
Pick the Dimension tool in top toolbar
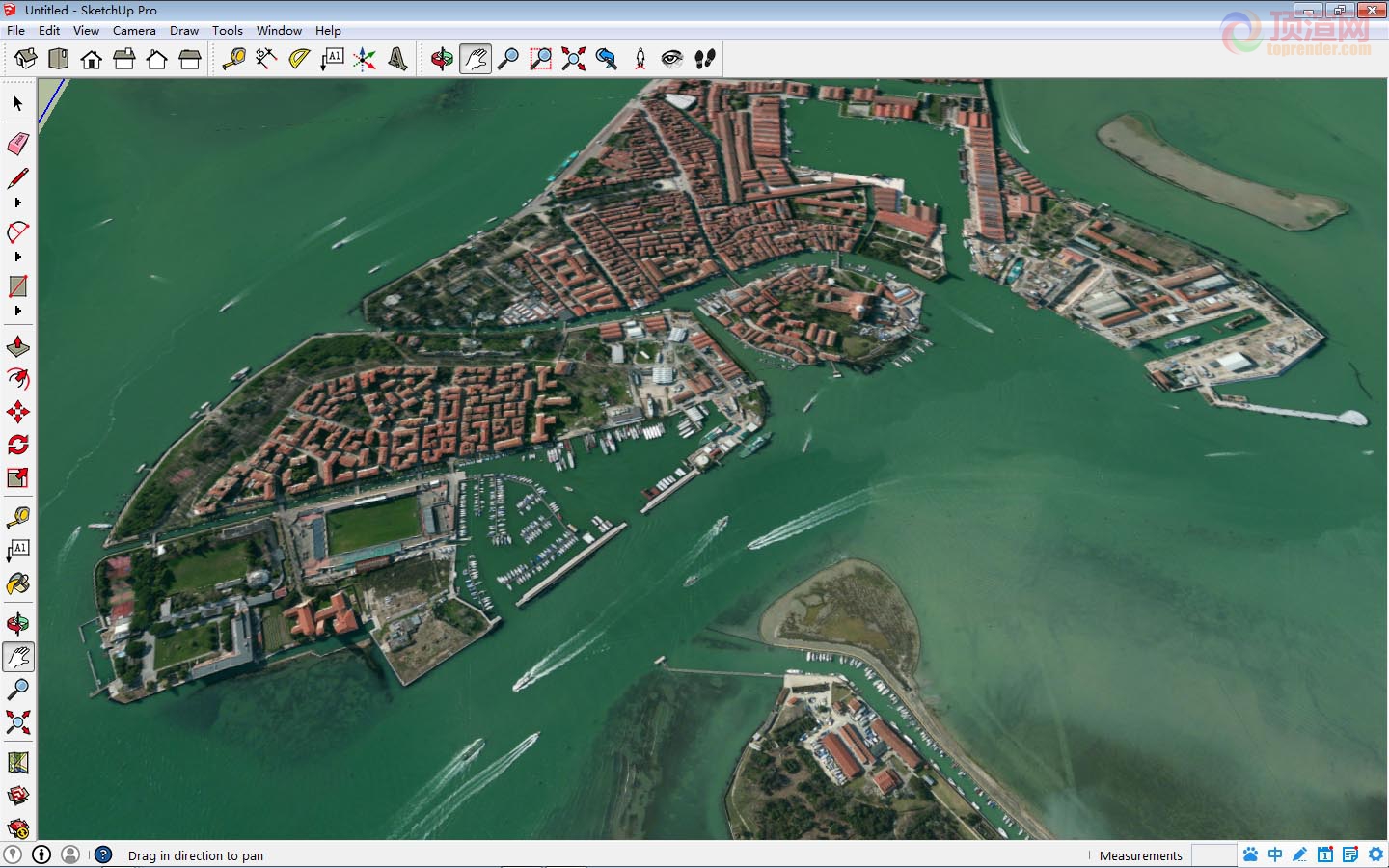tap(266, 59)
